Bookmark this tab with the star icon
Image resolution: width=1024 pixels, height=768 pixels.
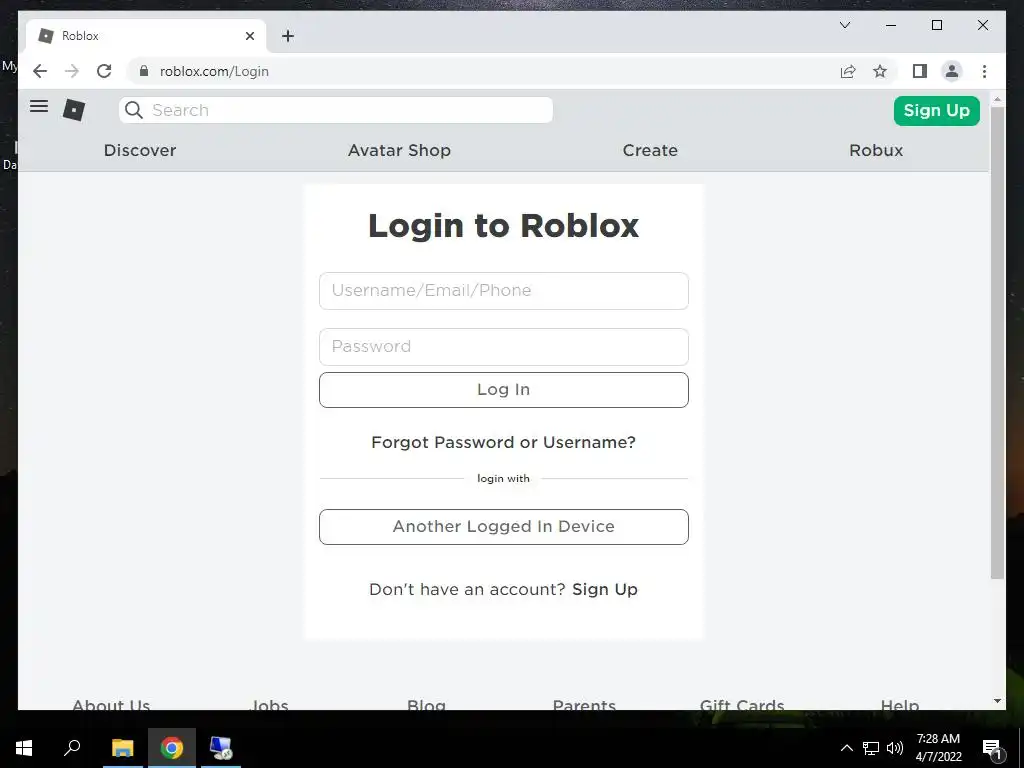tap(880, 71)
